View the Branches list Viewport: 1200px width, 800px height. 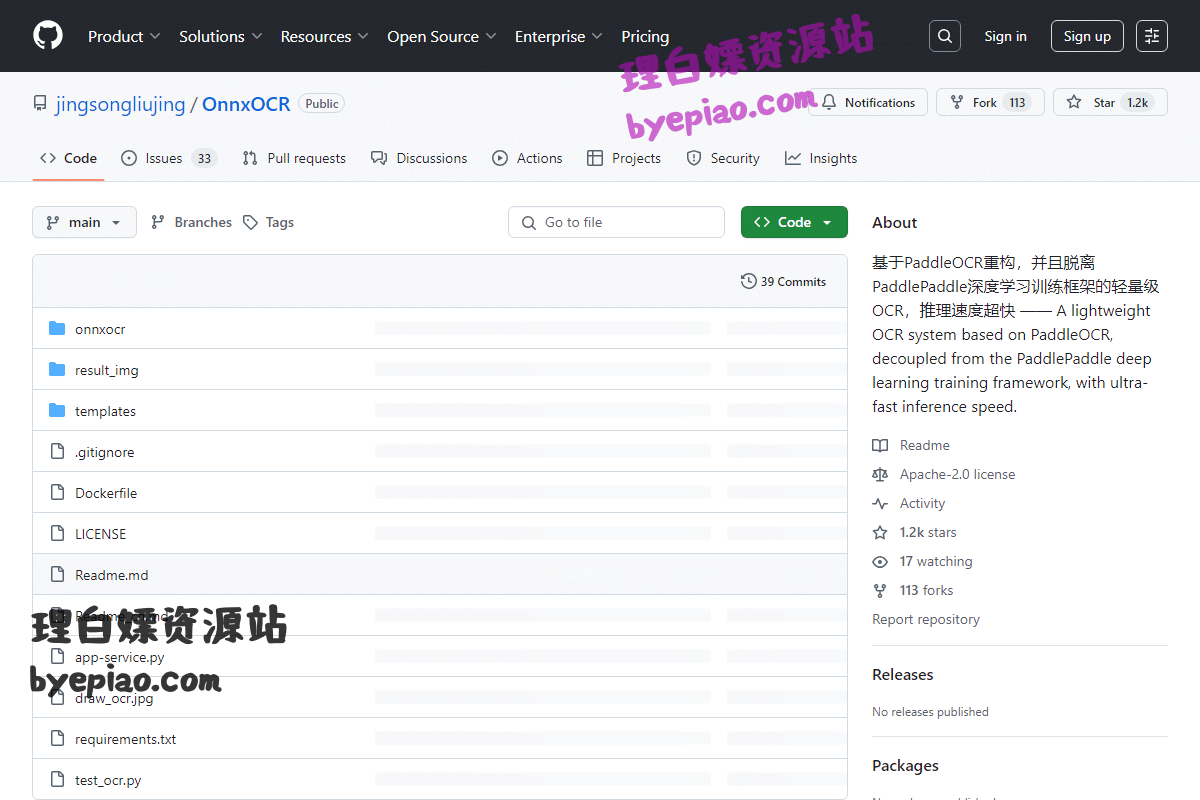(191, 222)
